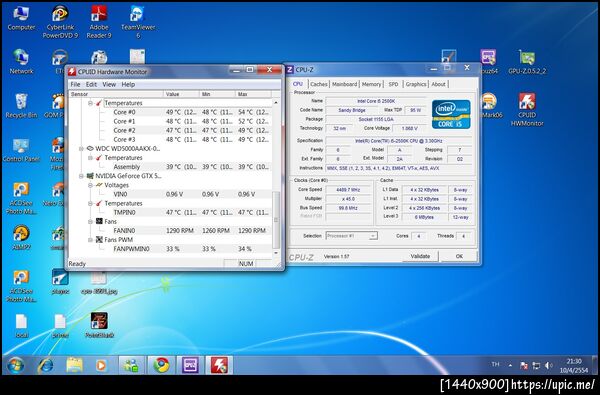Click the volume speaker tray icon
This screenshot has width=600, height=395.
coord(548,366)
